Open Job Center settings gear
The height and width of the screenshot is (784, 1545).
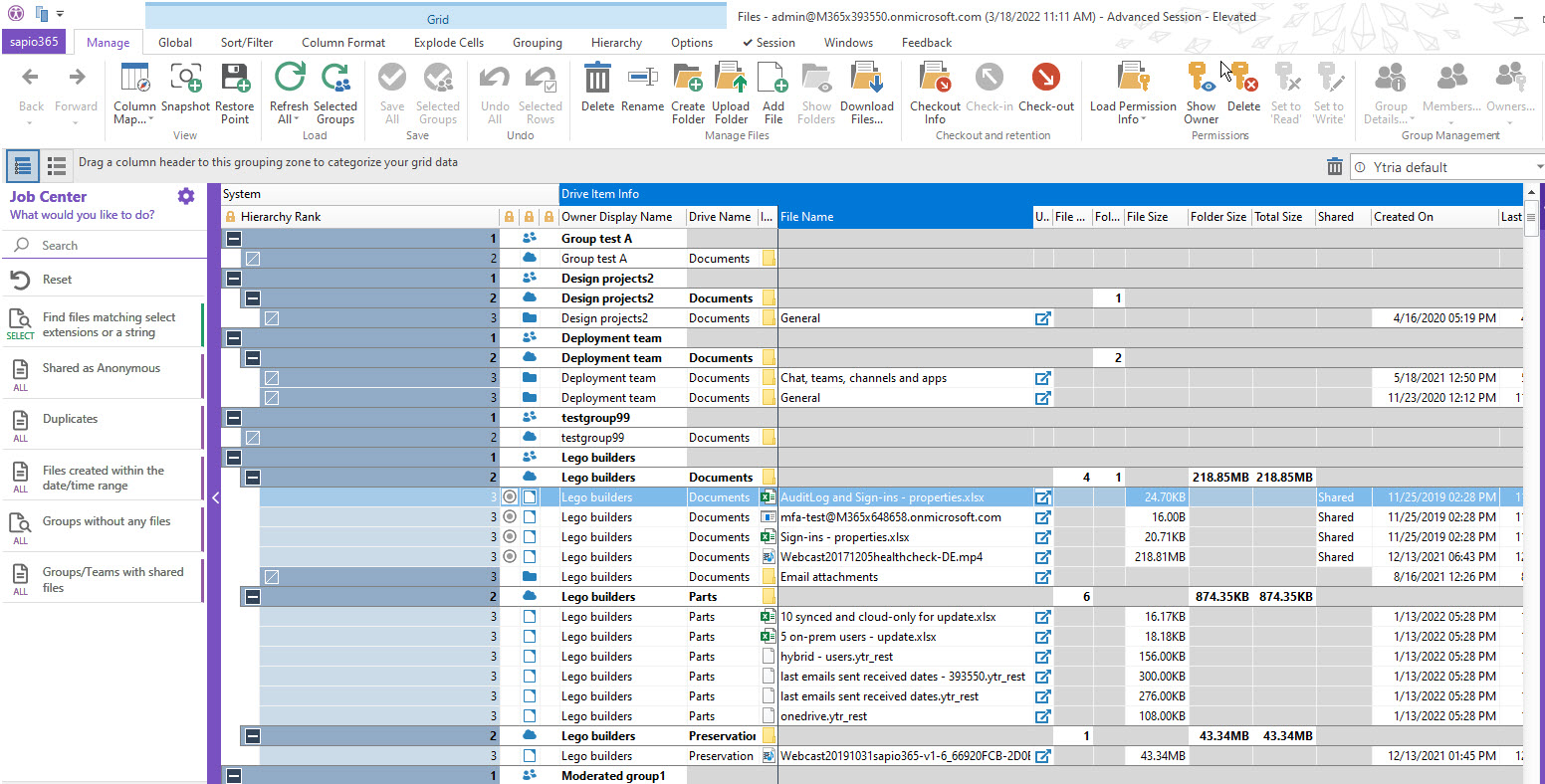pos(186,196)
